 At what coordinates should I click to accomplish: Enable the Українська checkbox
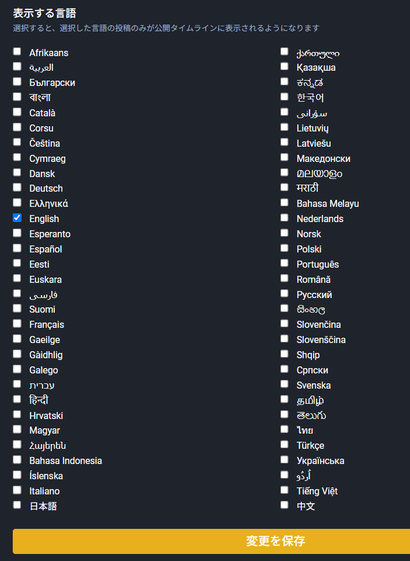click(284, 459)
